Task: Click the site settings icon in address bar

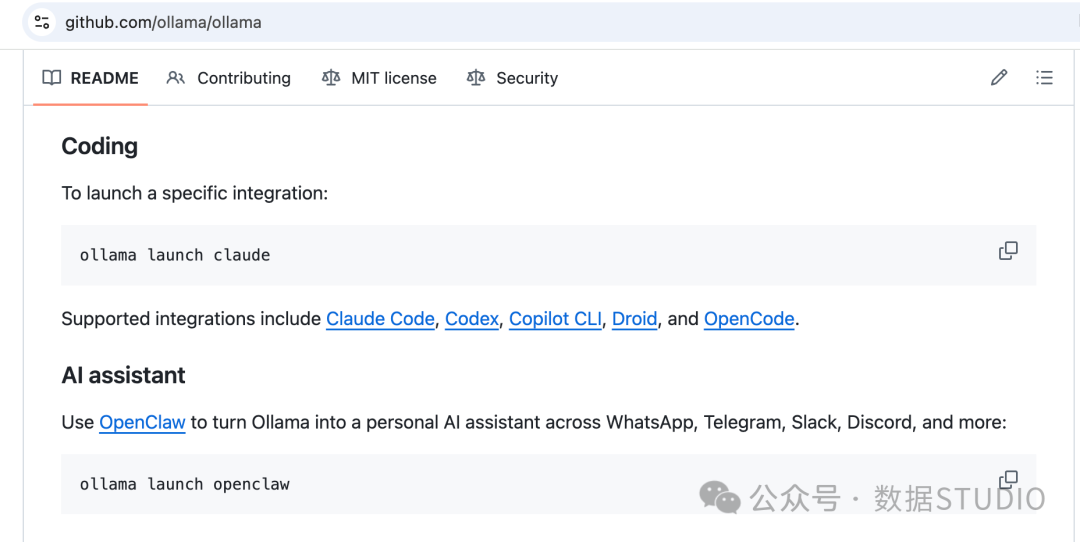Action: coord(42,22)
